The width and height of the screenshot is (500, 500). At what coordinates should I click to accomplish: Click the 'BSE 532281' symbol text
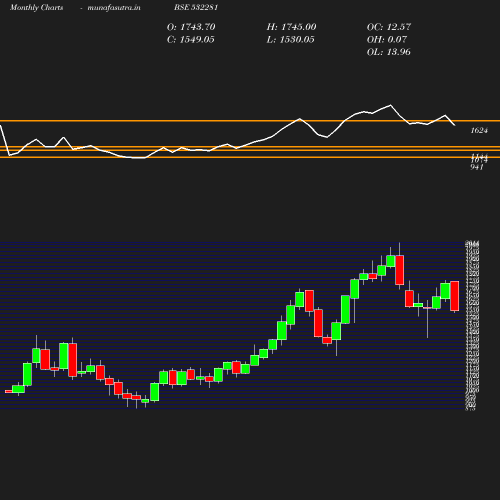[x=196, y=7]
